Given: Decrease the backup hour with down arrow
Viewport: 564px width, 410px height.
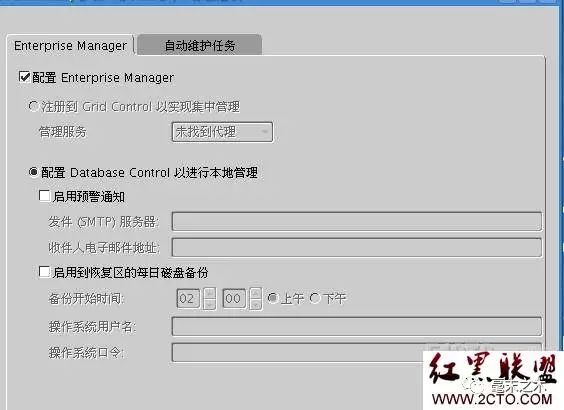Looking at the screenshot, I should [x=210, y=304].
